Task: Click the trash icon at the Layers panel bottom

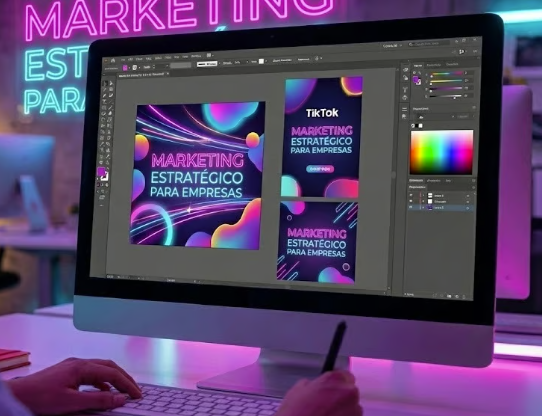Action: point(464,297)
